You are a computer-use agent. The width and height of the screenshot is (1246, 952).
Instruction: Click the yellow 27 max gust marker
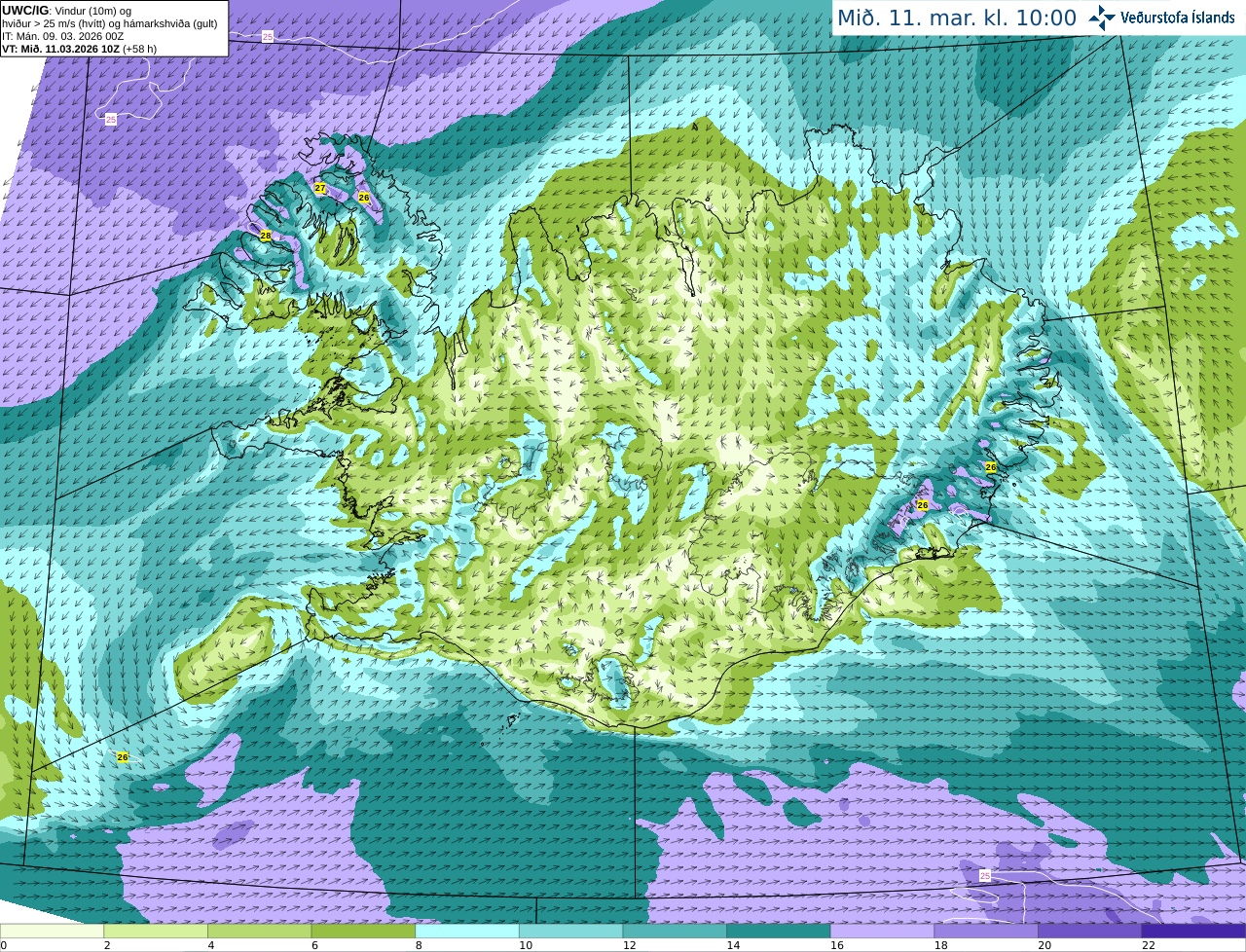point(320,188)
